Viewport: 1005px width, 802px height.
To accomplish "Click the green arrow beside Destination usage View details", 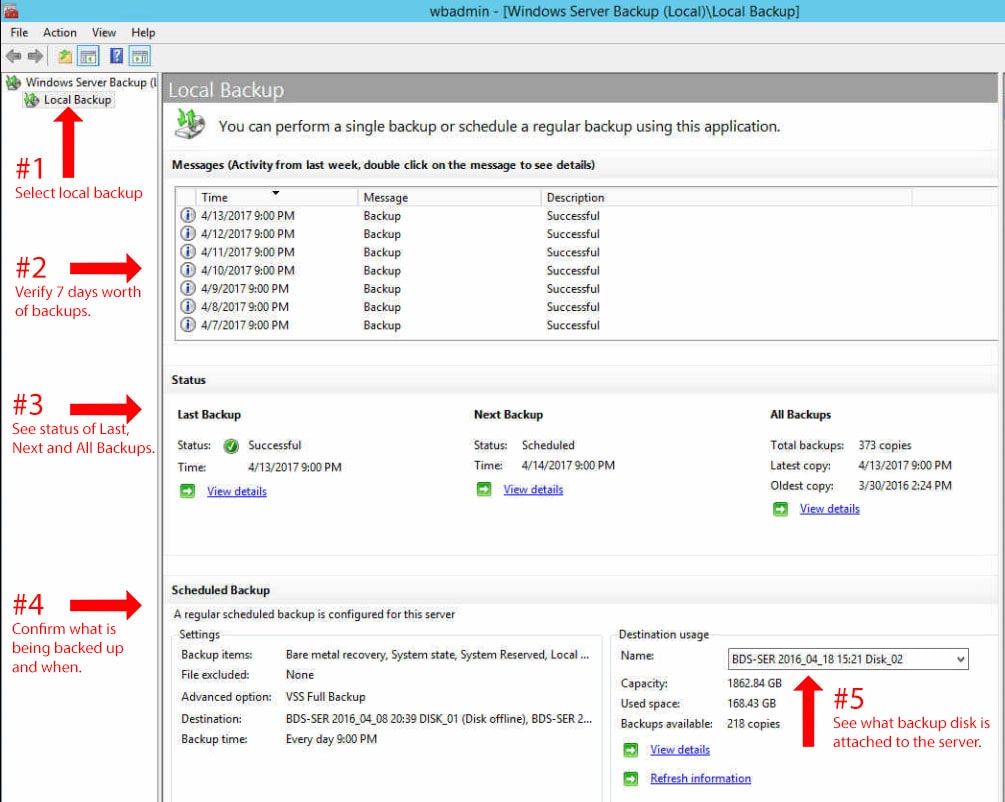I will (x=631, y=750).
